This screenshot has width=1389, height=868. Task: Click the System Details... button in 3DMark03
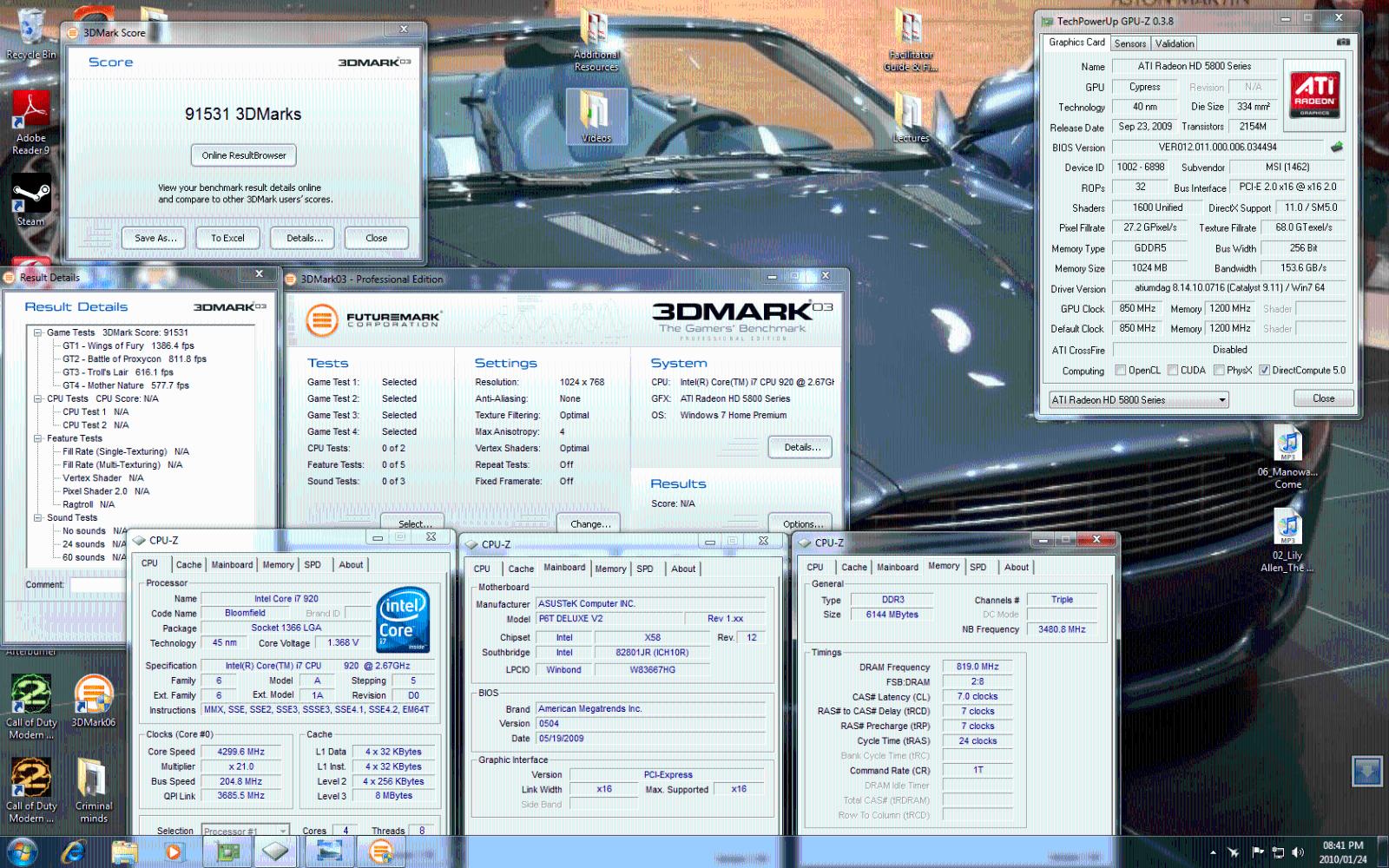tap(800, 447)
